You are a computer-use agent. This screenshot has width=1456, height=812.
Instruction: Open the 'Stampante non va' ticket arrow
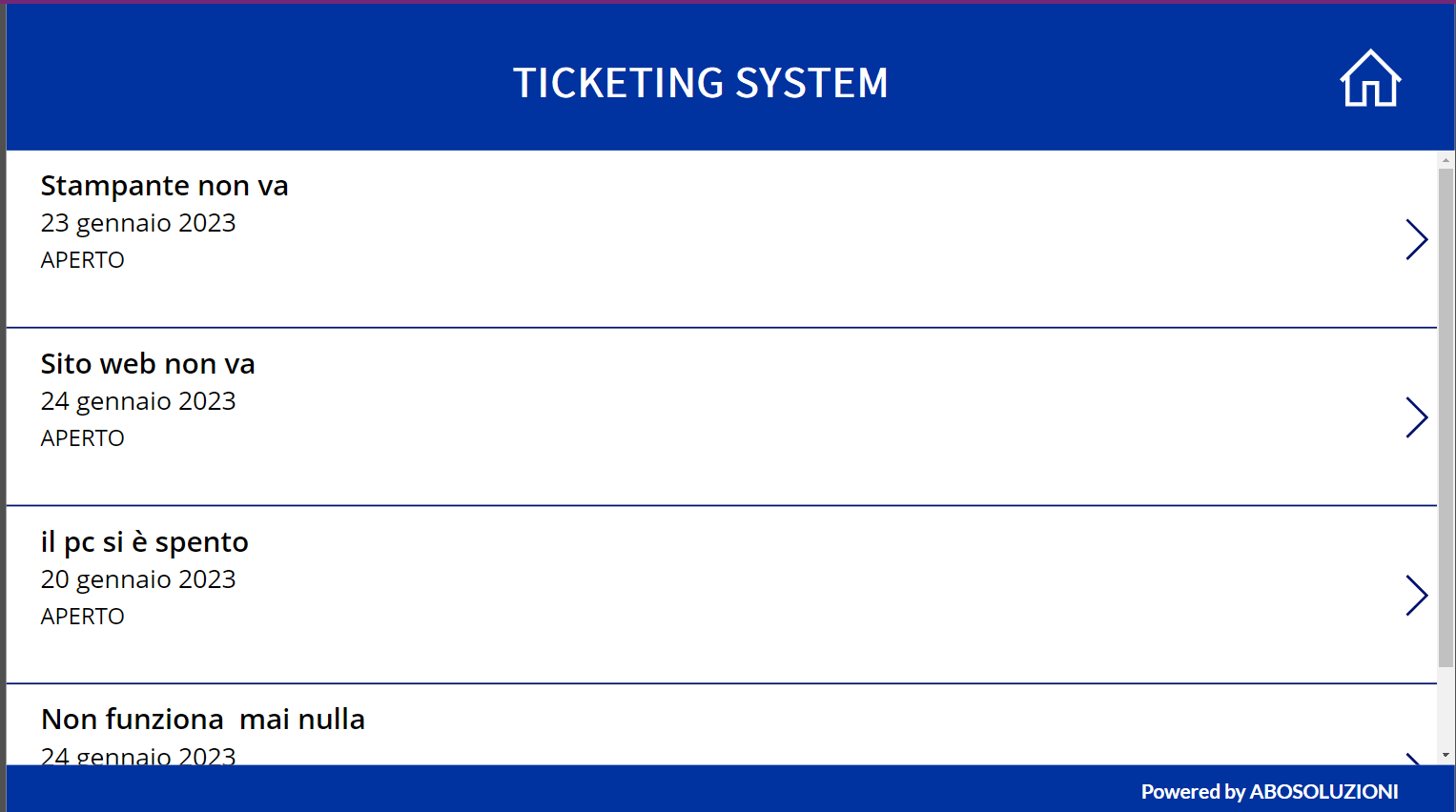pos(1416,239)
